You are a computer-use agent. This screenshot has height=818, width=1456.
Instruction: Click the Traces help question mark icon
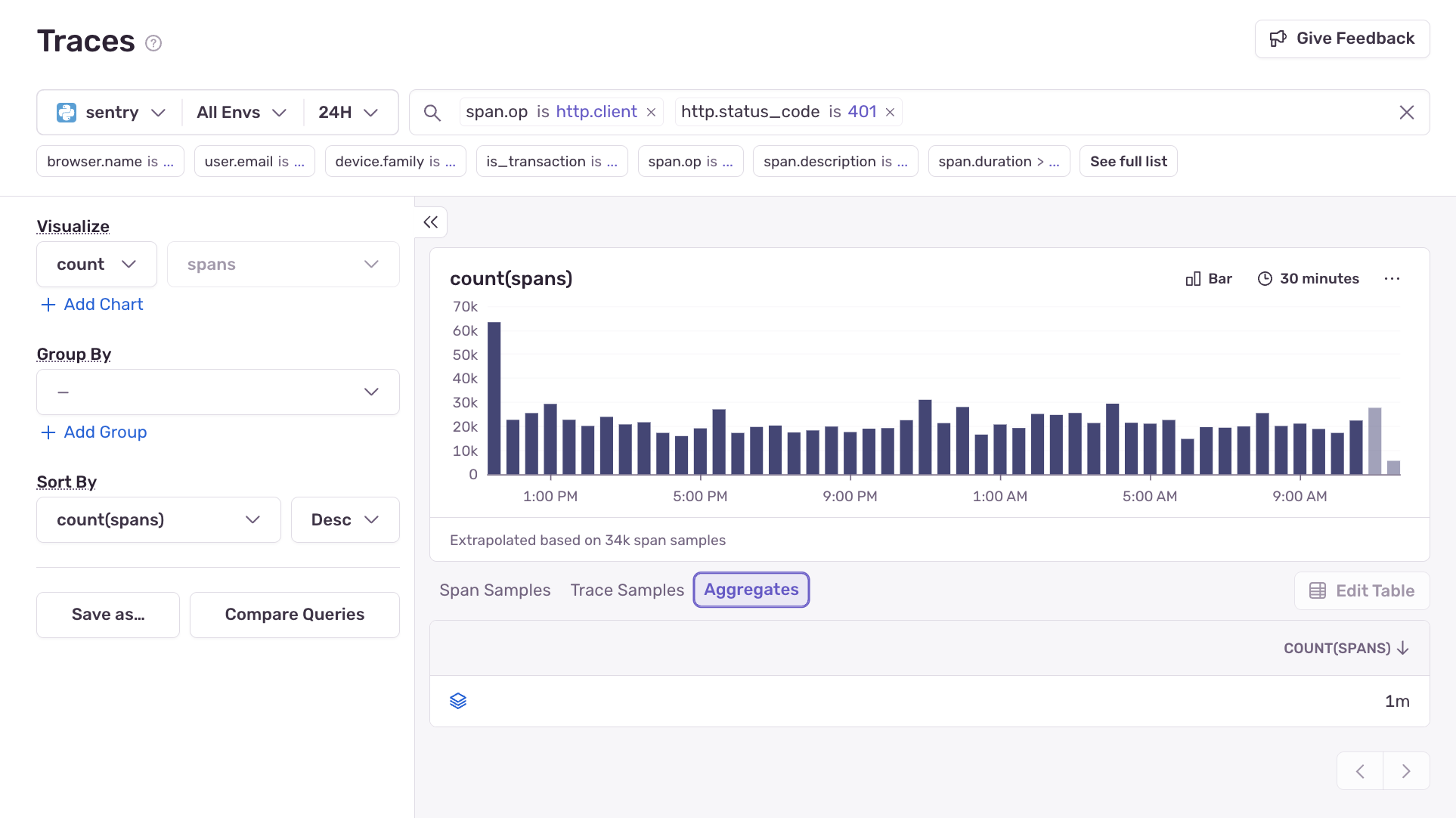153,43
